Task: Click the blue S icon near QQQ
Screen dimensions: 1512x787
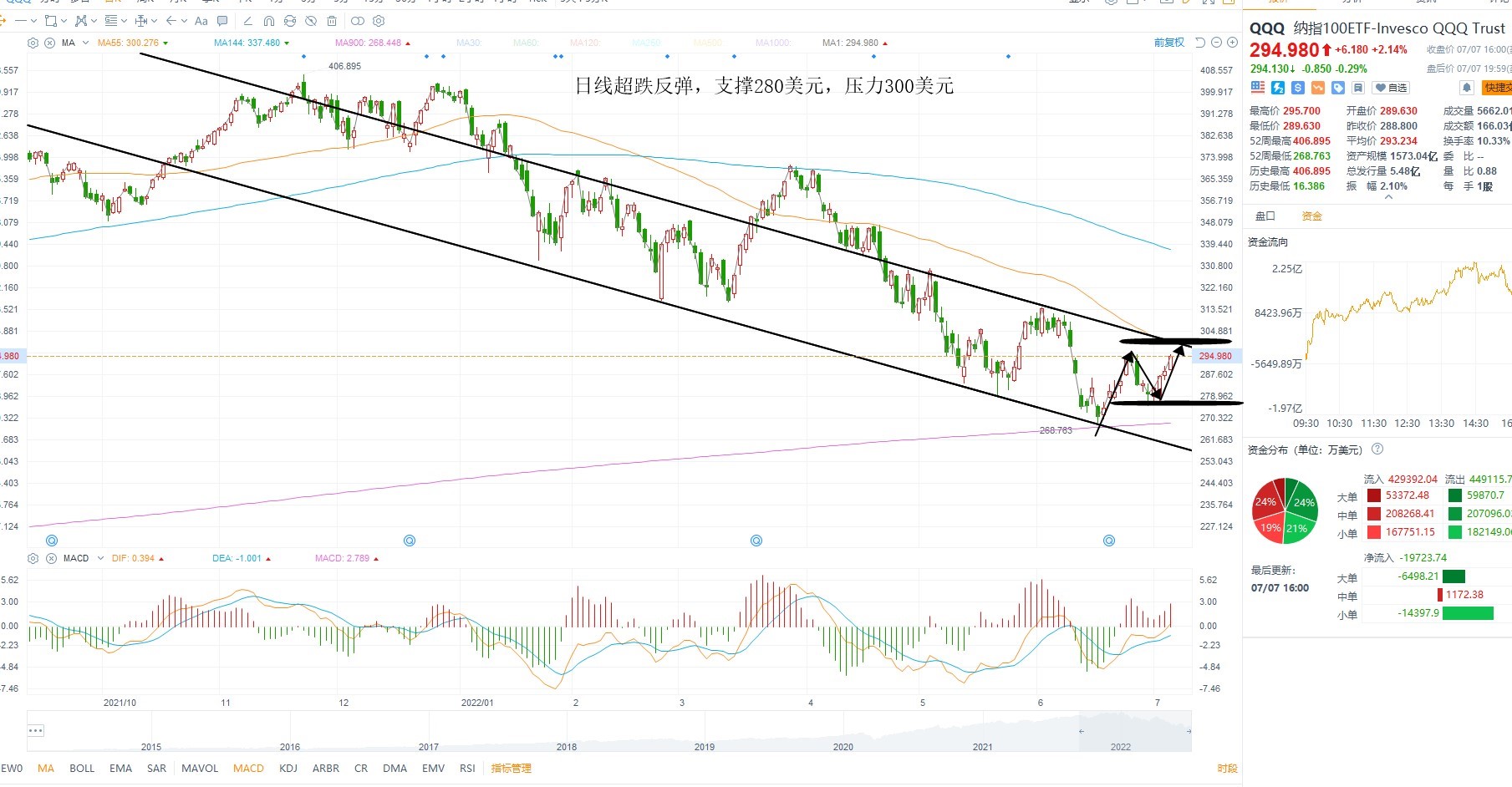Action: (x=1298, y=88)
